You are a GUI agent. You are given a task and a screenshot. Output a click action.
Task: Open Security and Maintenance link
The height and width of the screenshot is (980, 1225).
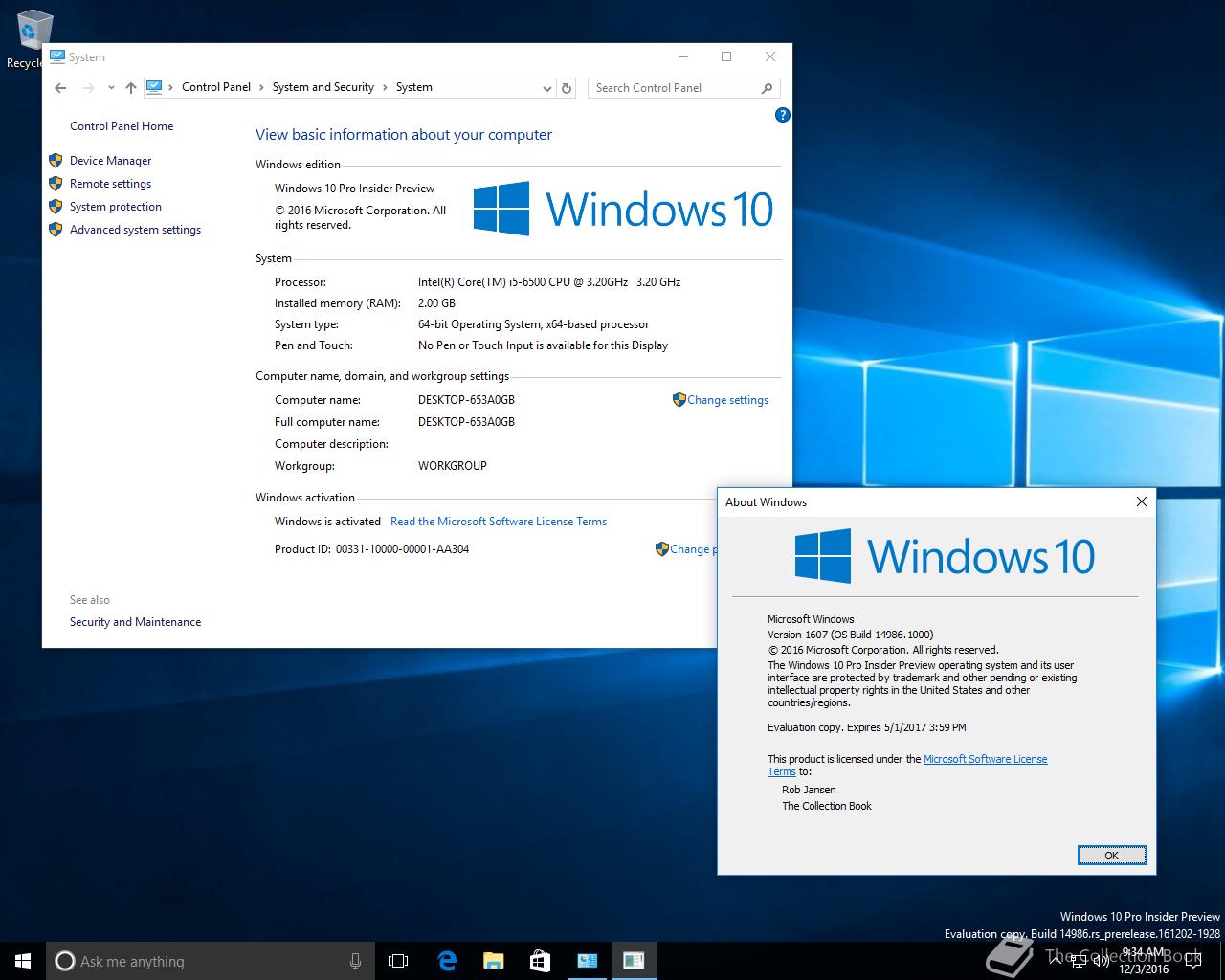(x=135, y=622)
